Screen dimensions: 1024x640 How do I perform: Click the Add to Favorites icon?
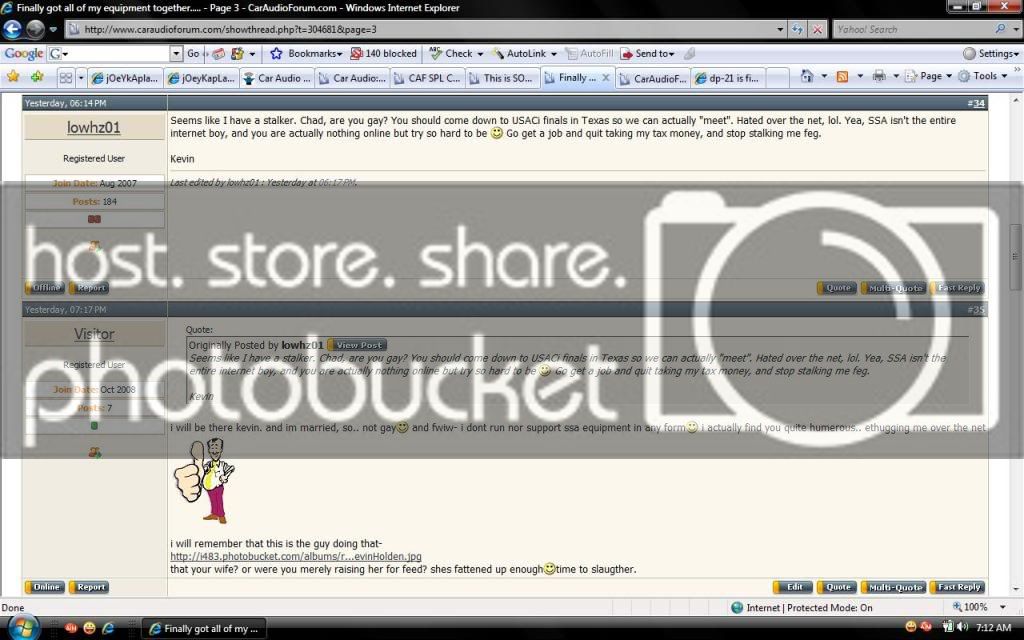(x=37, y=77)
